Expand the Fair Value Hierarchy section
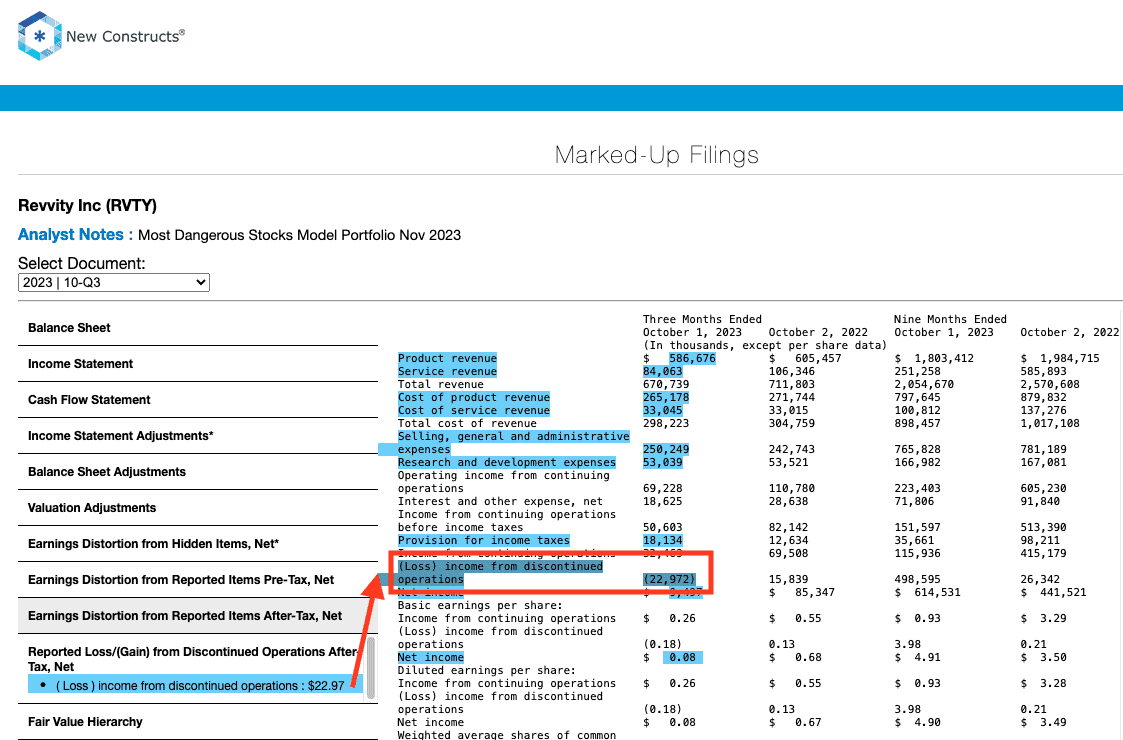 [x=198, y=722]
